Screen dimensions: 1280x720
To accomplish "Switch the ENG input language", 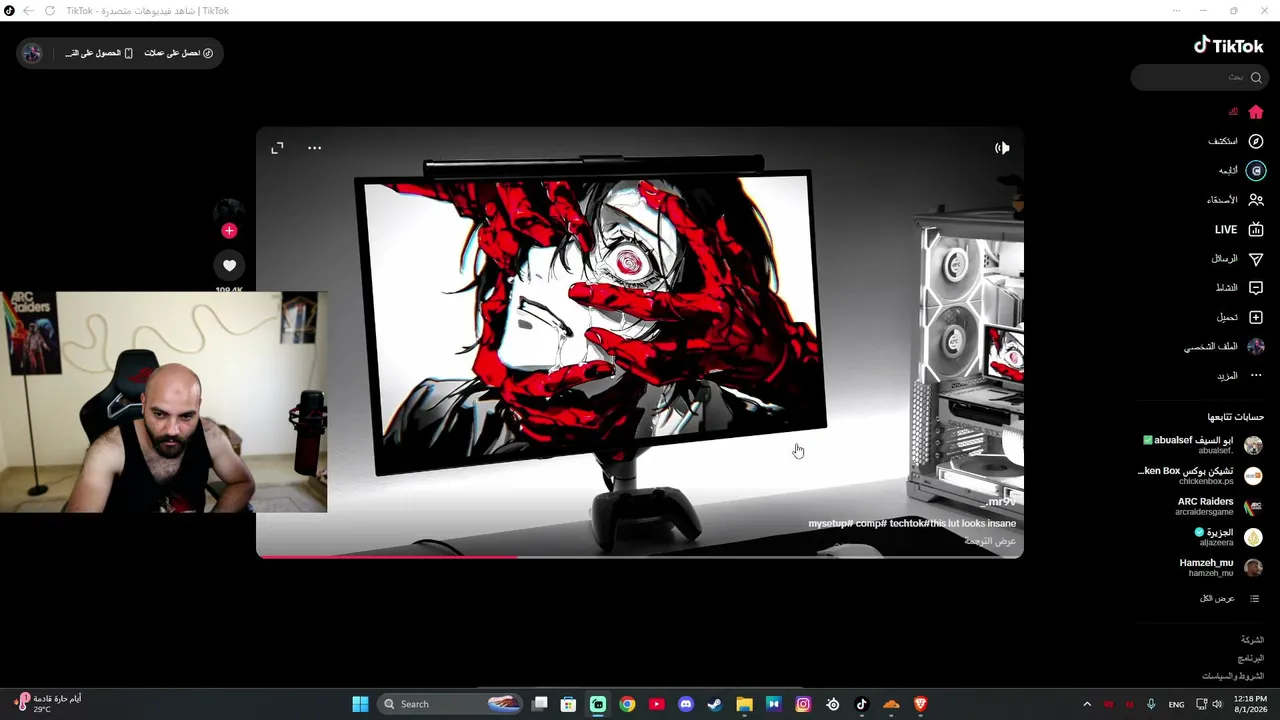I will [x=1177, y=704].
